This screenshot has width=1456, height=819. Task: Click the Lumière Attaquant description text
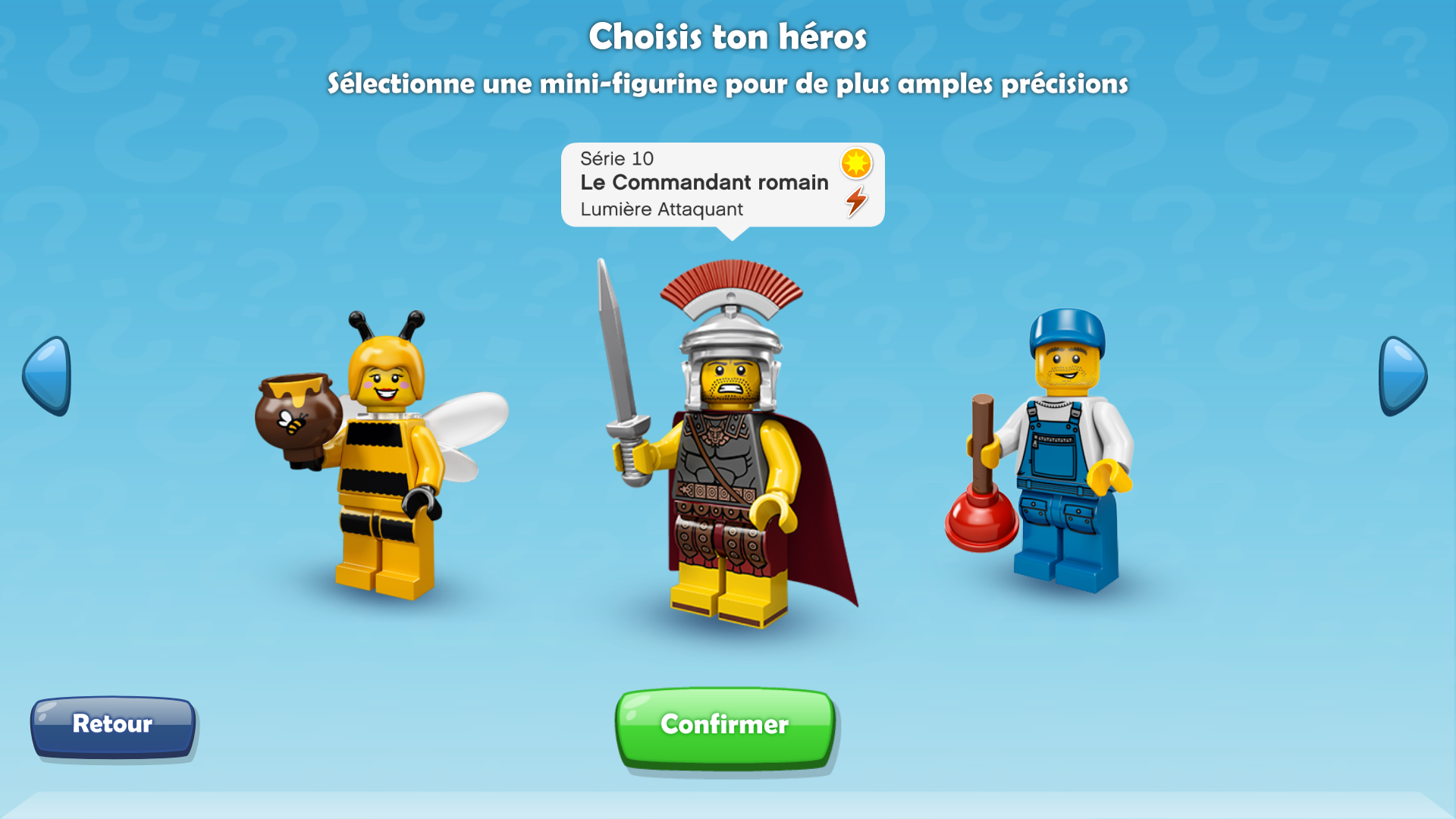point(661,209)
